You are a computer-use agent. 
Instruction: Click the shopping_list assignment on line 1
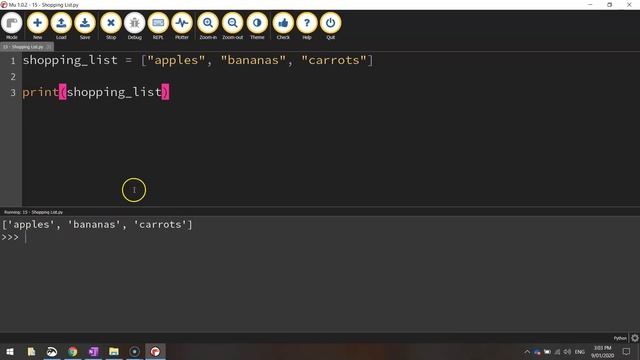pyautogui.click(x=198, y=60)
